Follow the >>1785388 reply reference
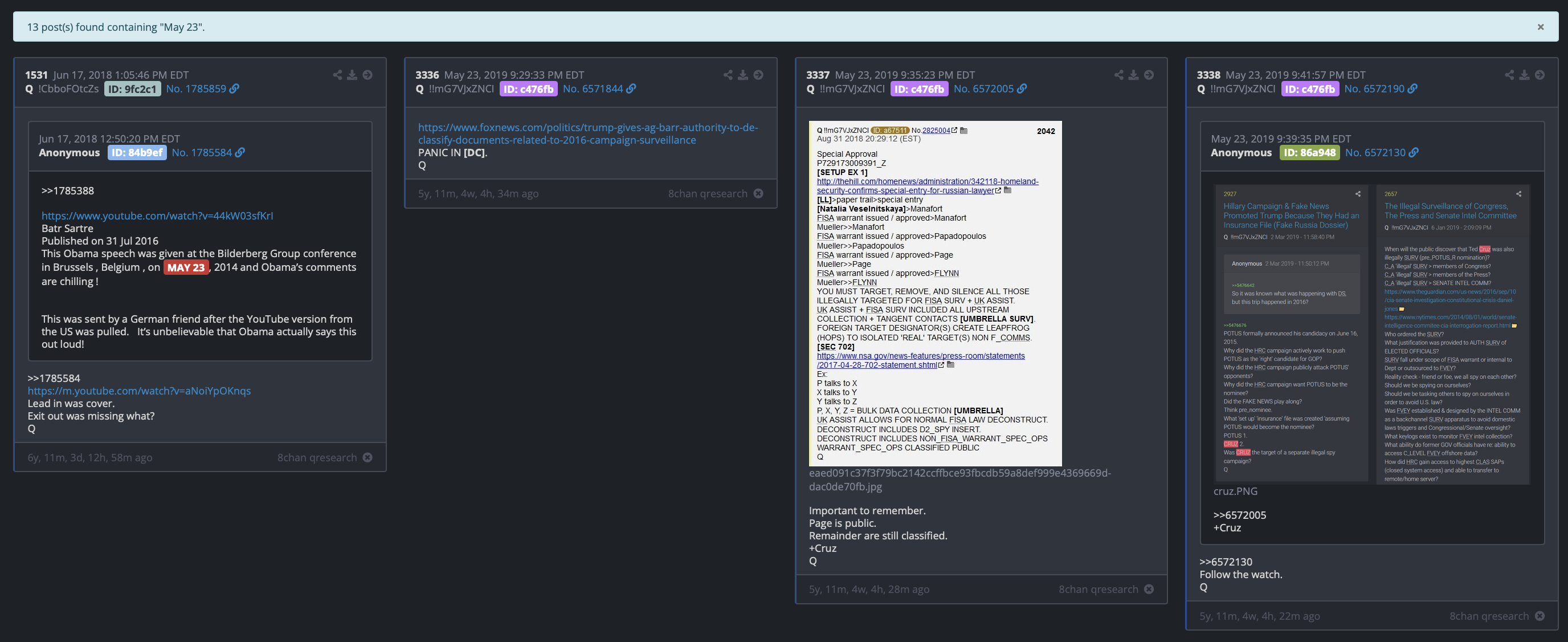 (x=68, y=190)
